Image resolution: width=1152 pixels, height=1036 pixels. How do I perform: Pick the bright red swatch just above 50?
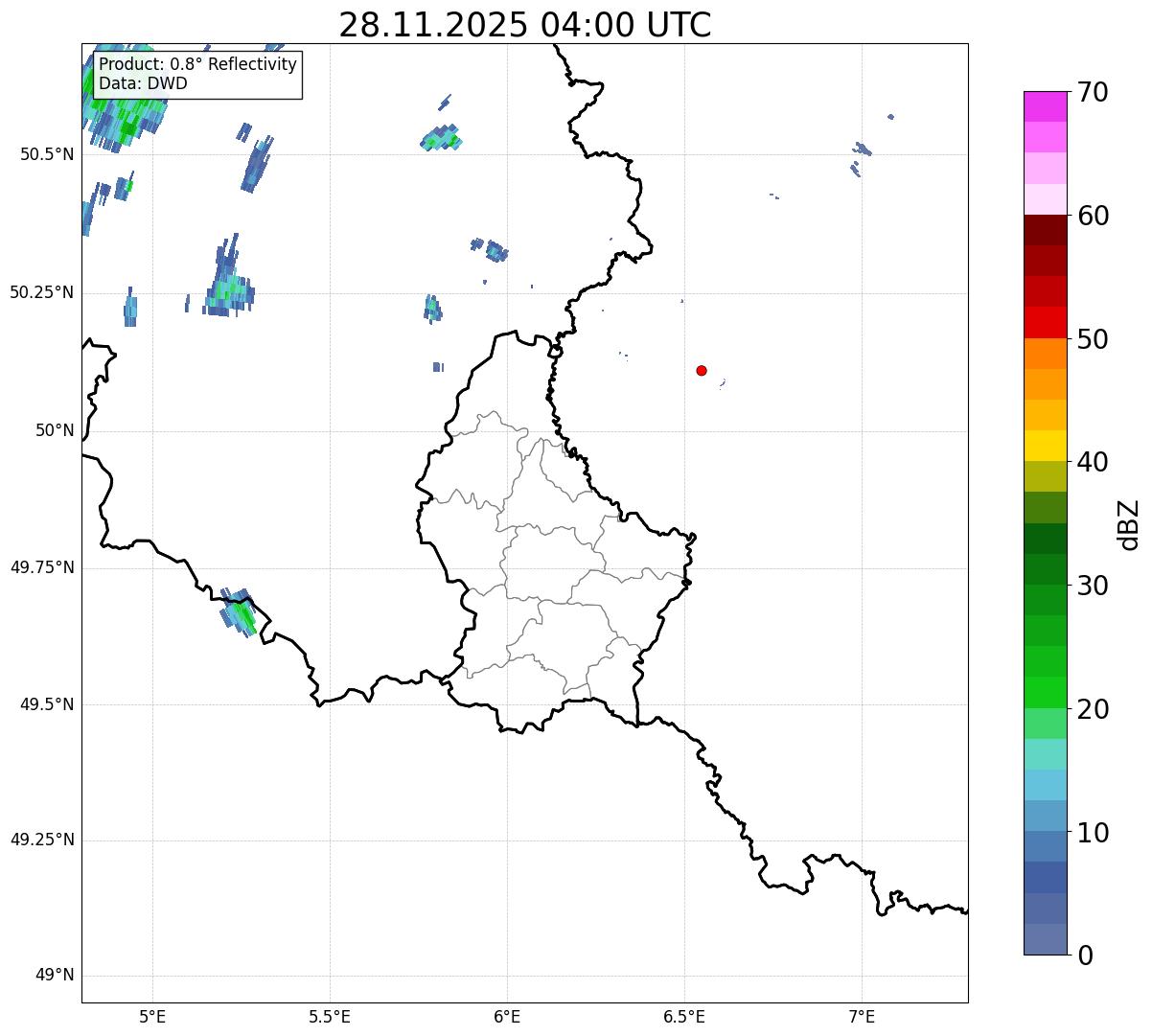pos(1046,322)
